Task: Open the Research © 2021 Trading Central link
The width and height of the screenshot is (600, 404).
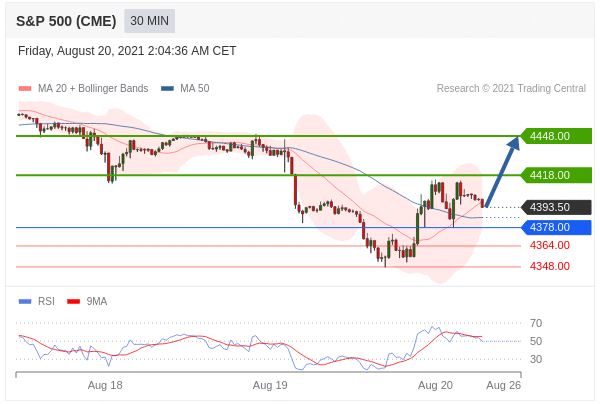Action: pyautogui.click(x=511, y=89)
